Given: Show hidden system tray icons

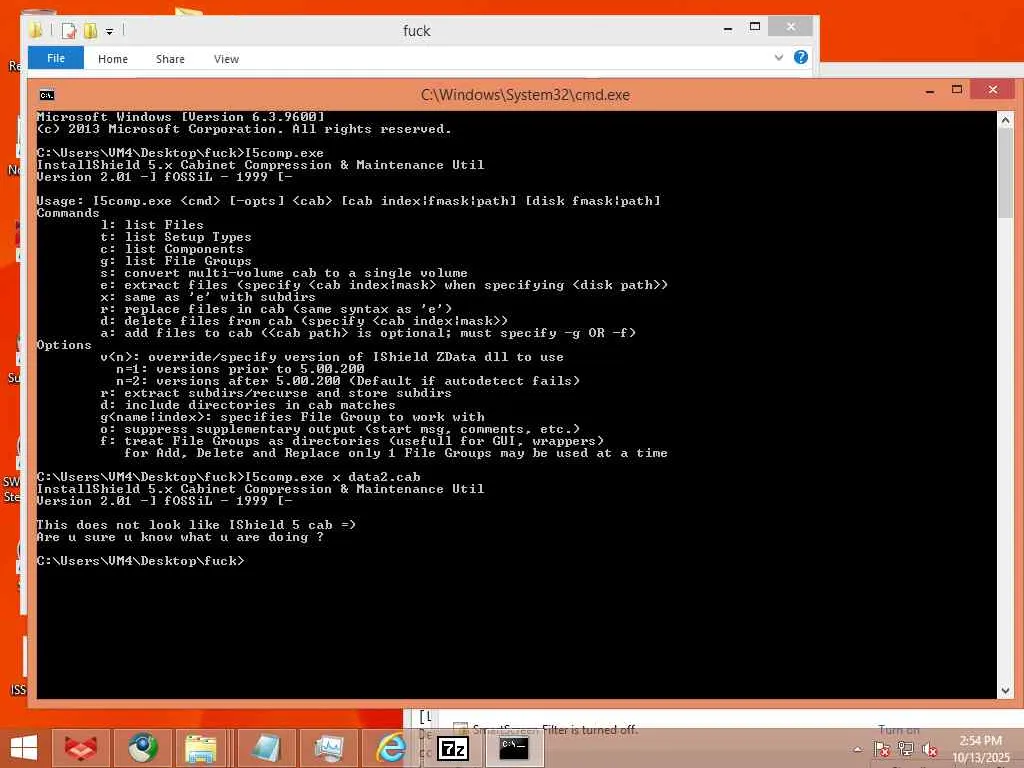Looking at the screenshot, I should tap(858, 749).
